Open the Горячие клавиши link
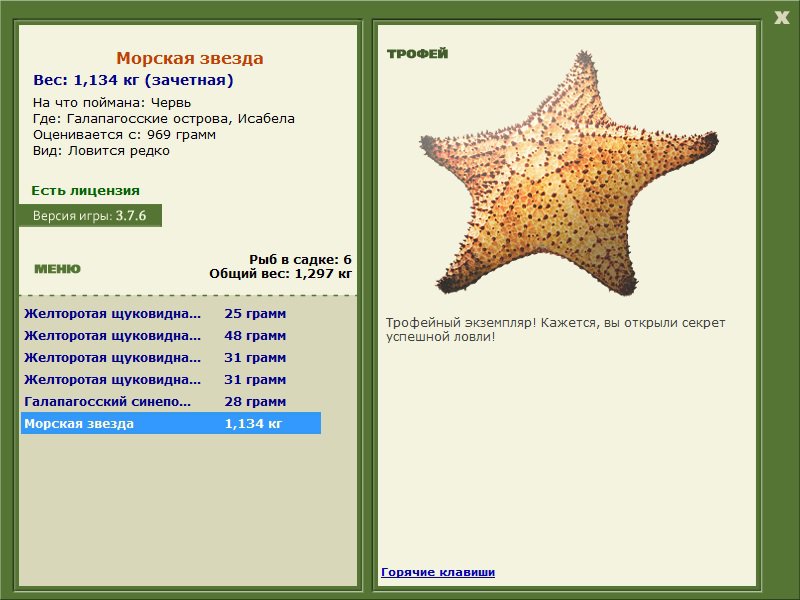This screenshot has height=600, width=800. (x=438, y=572)
